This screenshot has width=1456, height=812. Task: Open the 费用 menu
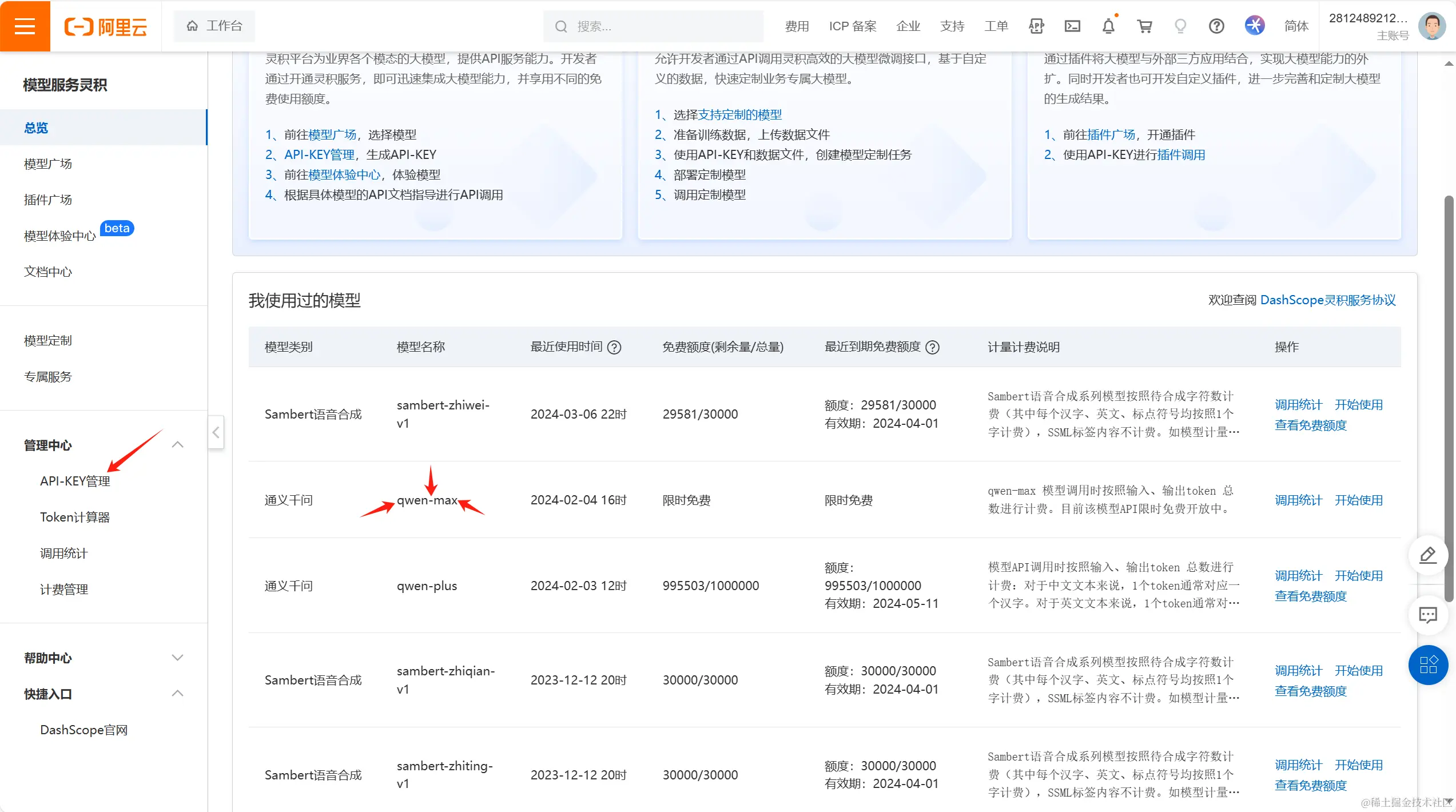pyautogui.click(x=797, y=26)
